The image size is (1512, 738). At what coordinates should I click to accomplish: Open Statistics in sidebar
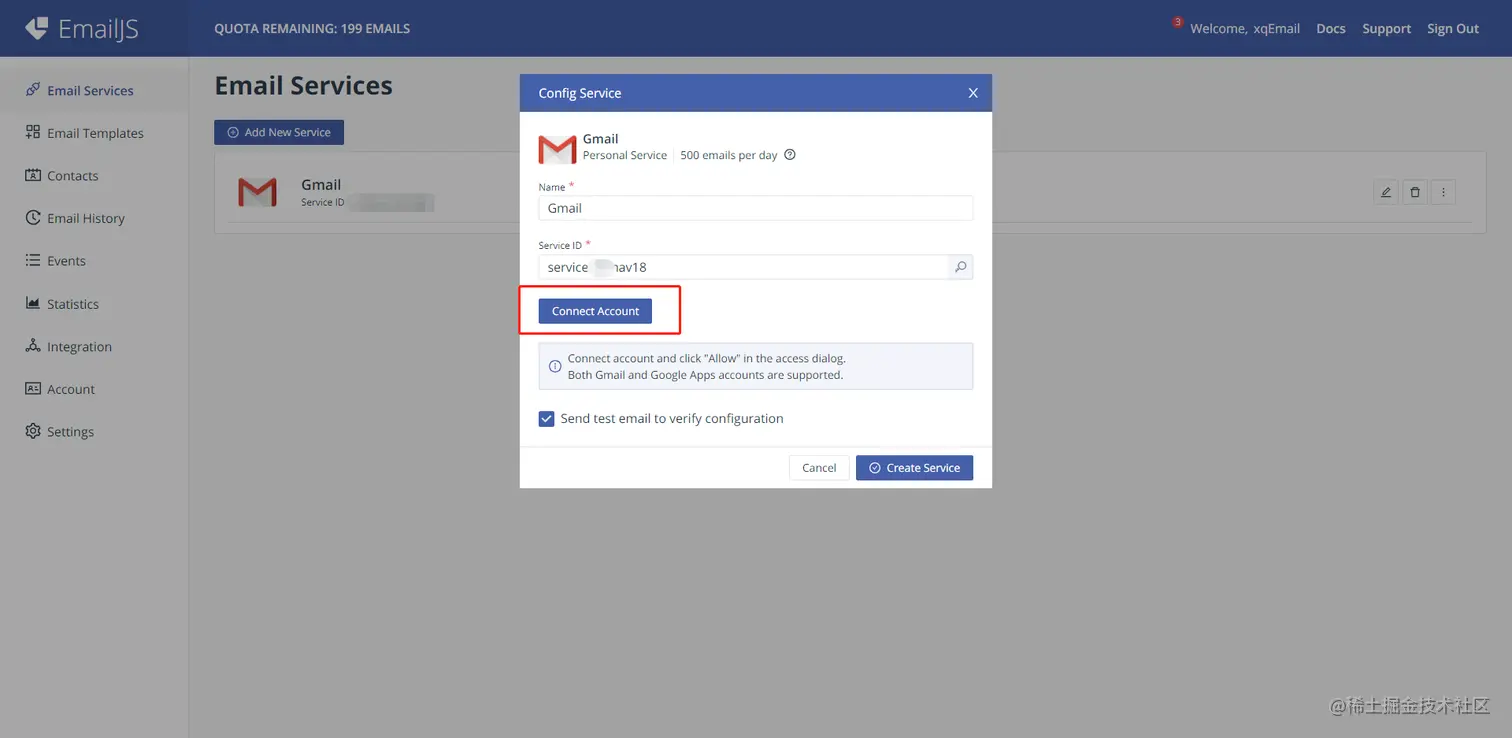tap(73, 304)
